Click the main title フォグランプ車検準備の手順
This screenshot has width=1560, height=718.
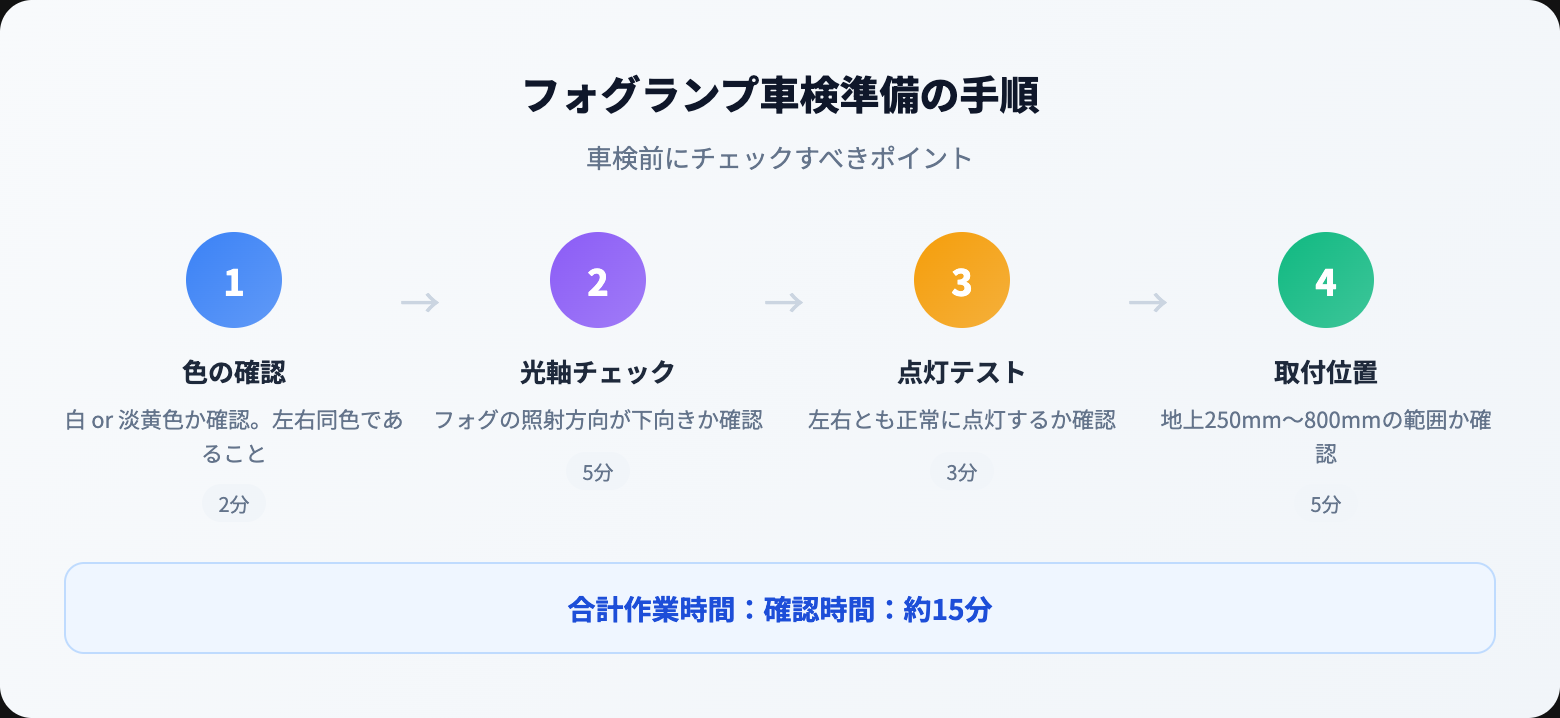[780, 97]
